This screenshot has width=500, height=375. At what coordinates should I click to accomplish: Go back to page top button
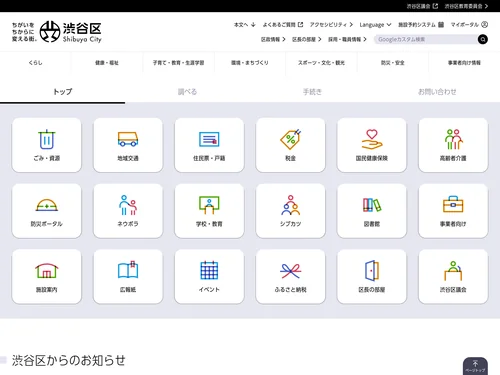point(475,366)
